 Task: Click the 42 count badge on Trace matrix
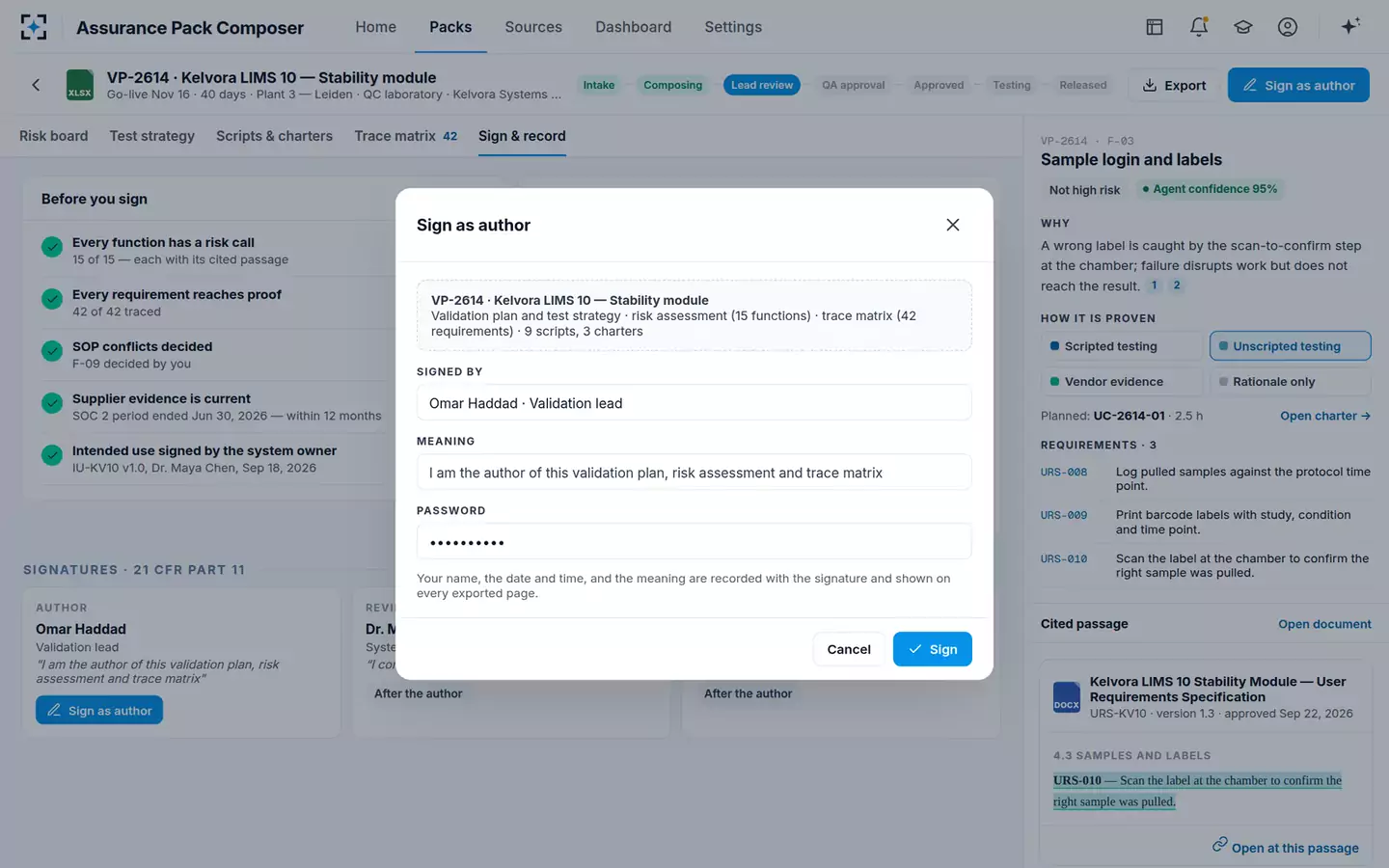pyautogui.click(x=449, y=136)
